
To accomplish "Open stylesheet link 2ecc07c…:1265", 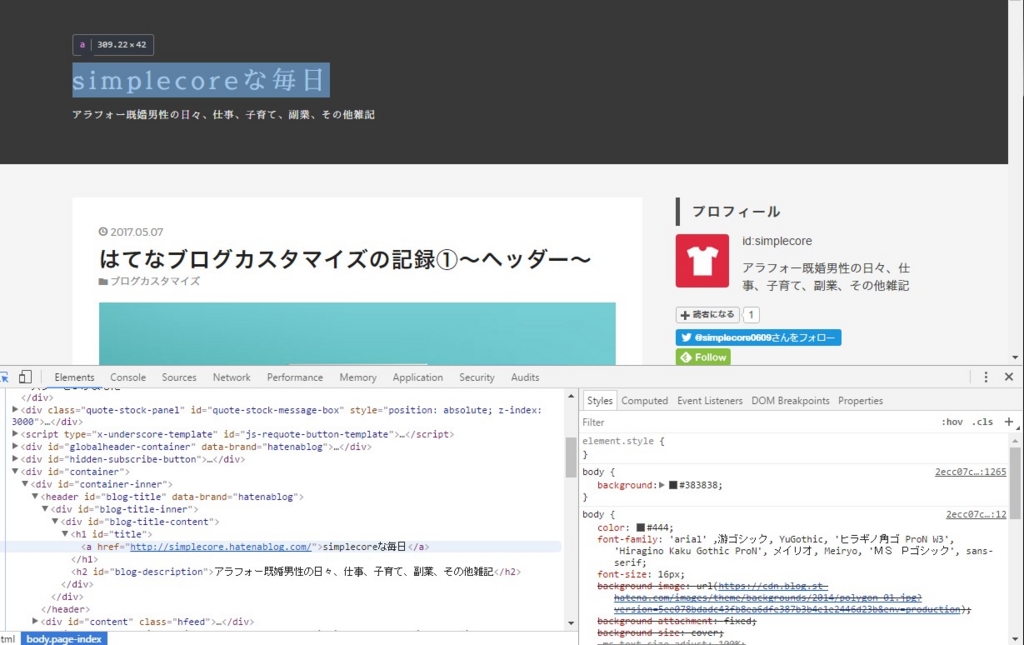I will pyautogui.click(x=970, y=472).
